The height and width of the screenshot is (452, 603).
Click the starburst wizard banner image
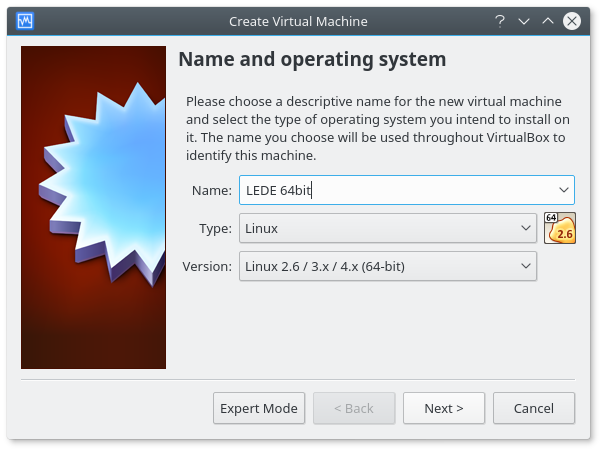(x=93, y=207)
